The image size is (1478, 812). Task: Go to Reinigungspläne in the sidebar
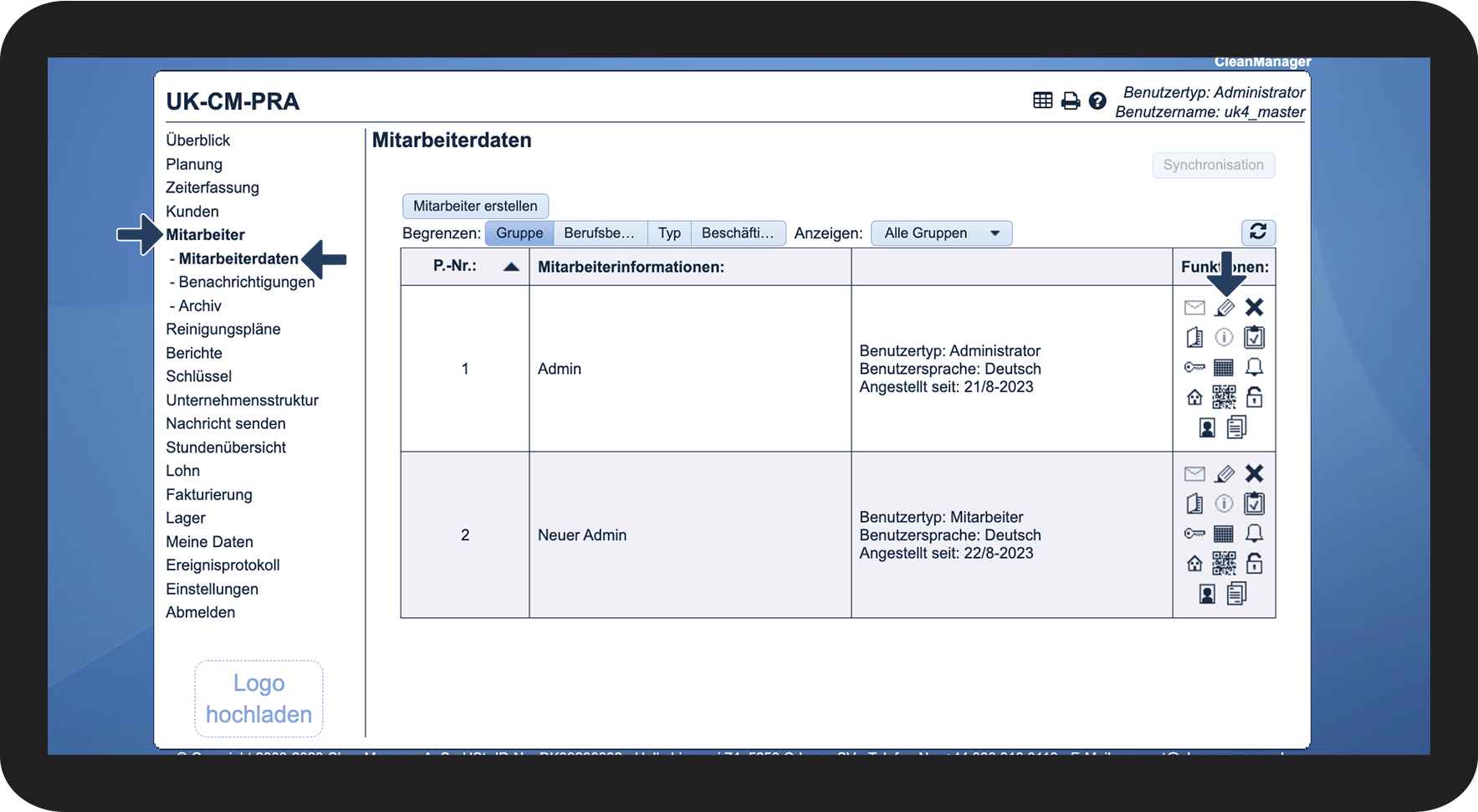click(223, 329)
